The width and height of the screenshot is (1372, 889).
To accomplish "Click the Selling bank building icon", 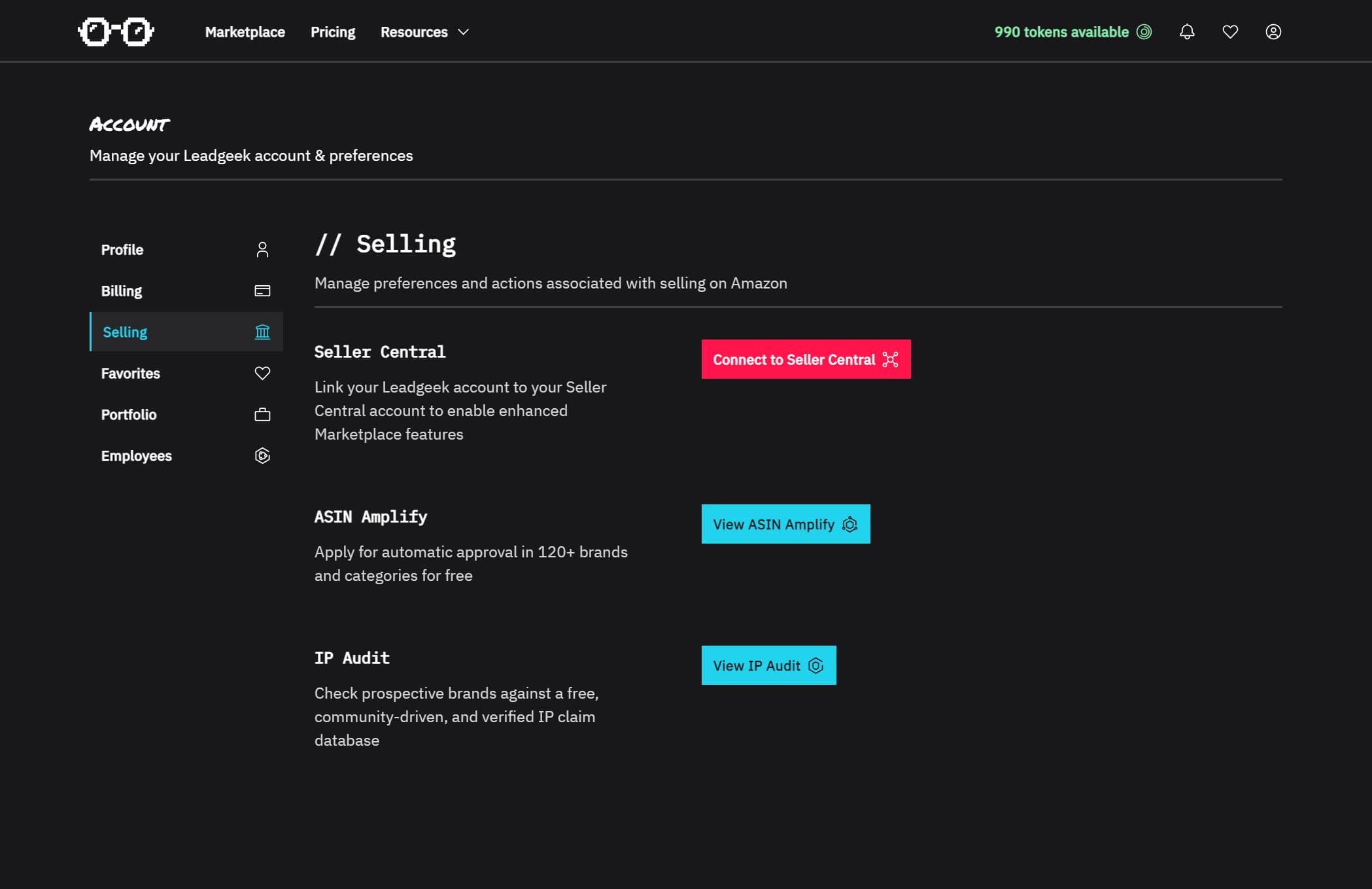I will (262, 332).
